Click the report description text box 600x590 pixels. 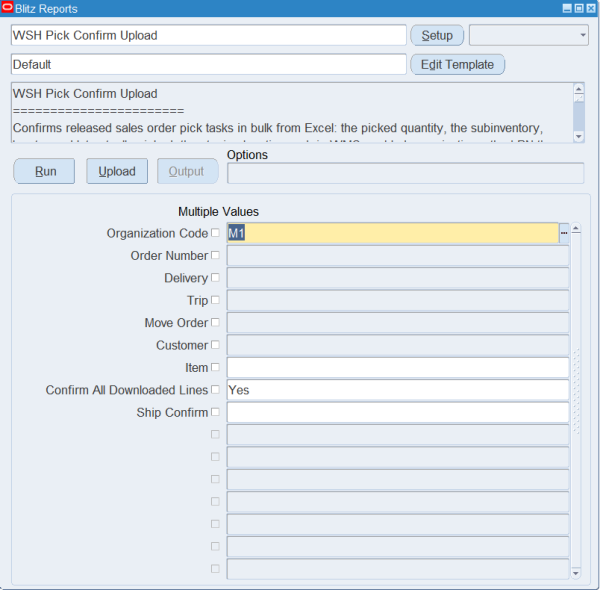292,112
